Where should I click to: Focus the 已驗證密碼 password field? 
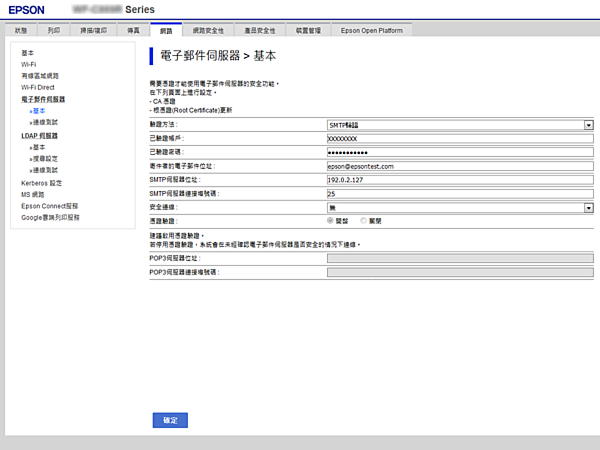click(459, 152)
